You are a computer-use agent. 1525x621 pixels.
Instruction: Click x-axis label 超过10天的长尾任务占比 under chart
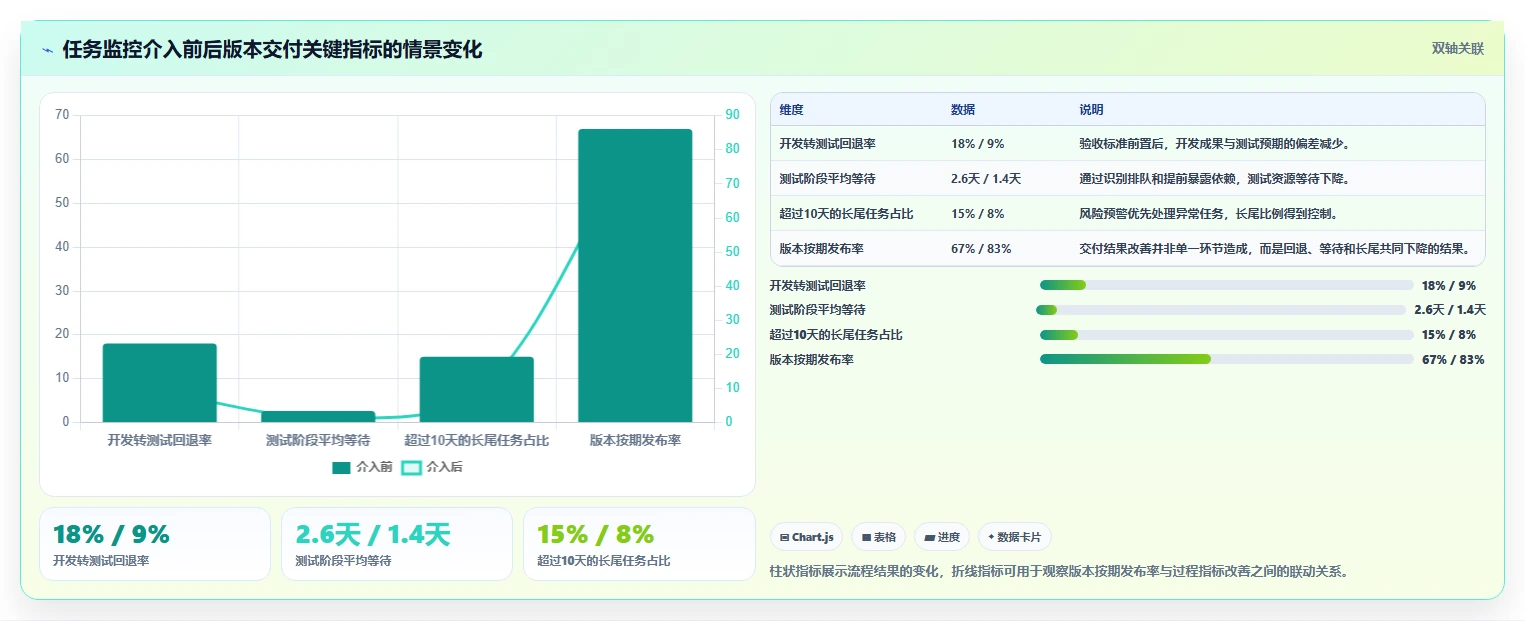click(477, 440)
